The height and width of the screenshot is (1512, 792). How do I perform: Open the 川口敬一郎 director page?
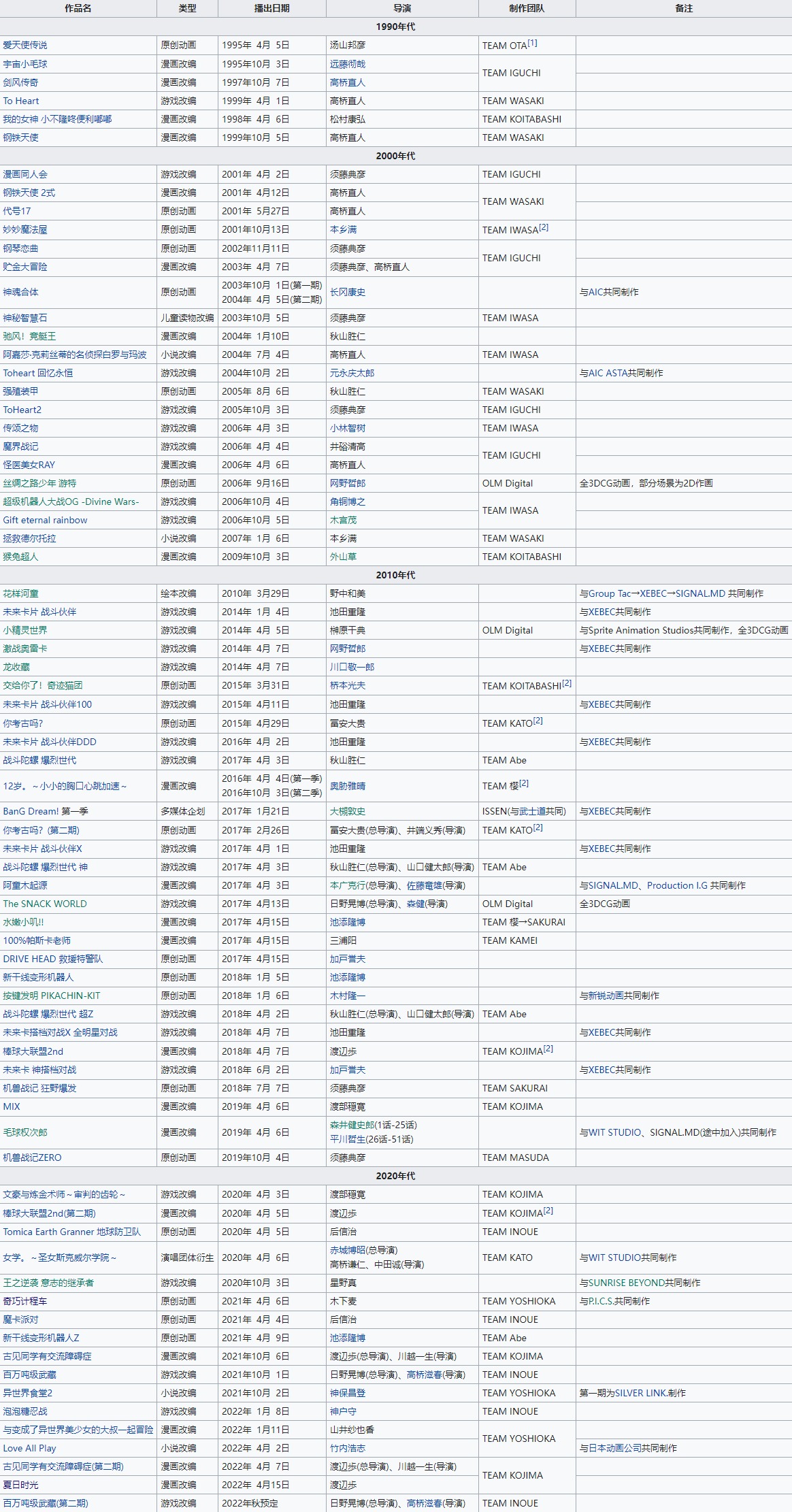coord(352,667)
